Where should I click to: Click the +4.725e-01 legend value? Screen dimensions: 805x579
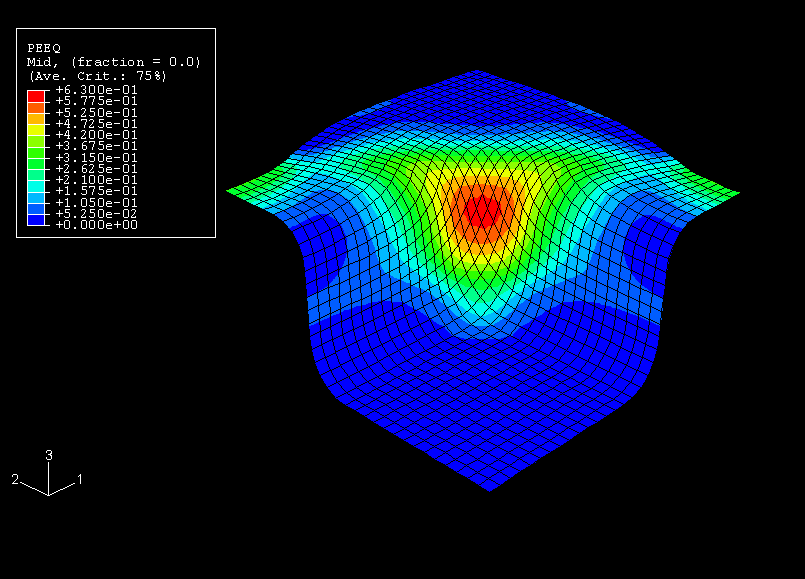click(97, 124)
